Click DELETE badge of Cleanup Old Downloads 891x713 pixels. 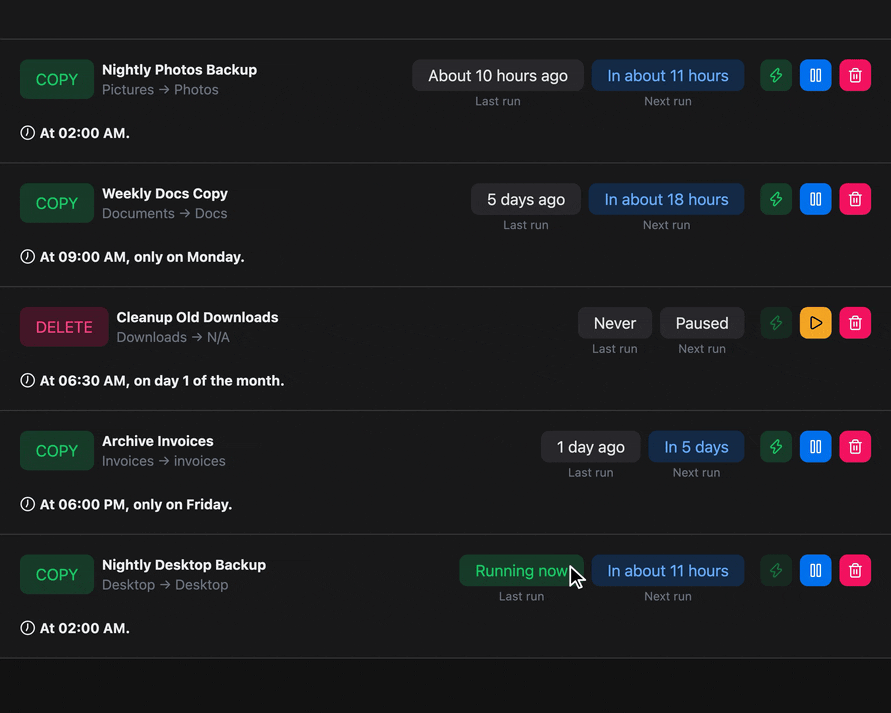[x=64, y=327]
